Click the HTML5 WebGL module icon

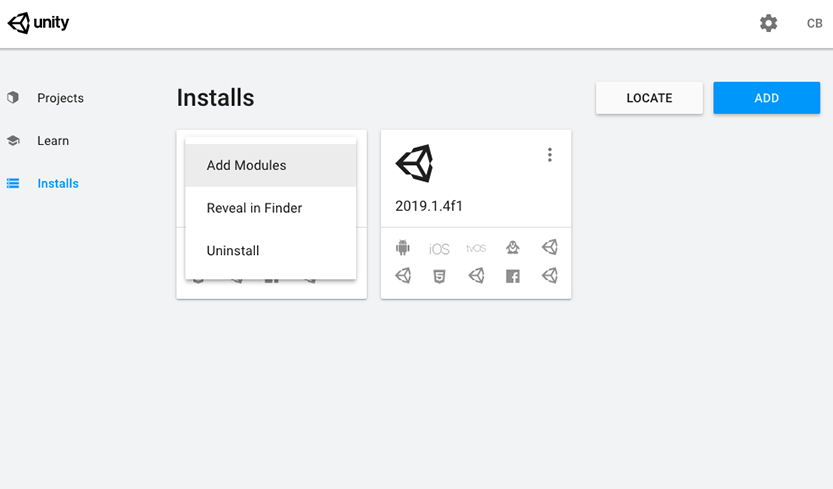(439, 276)
